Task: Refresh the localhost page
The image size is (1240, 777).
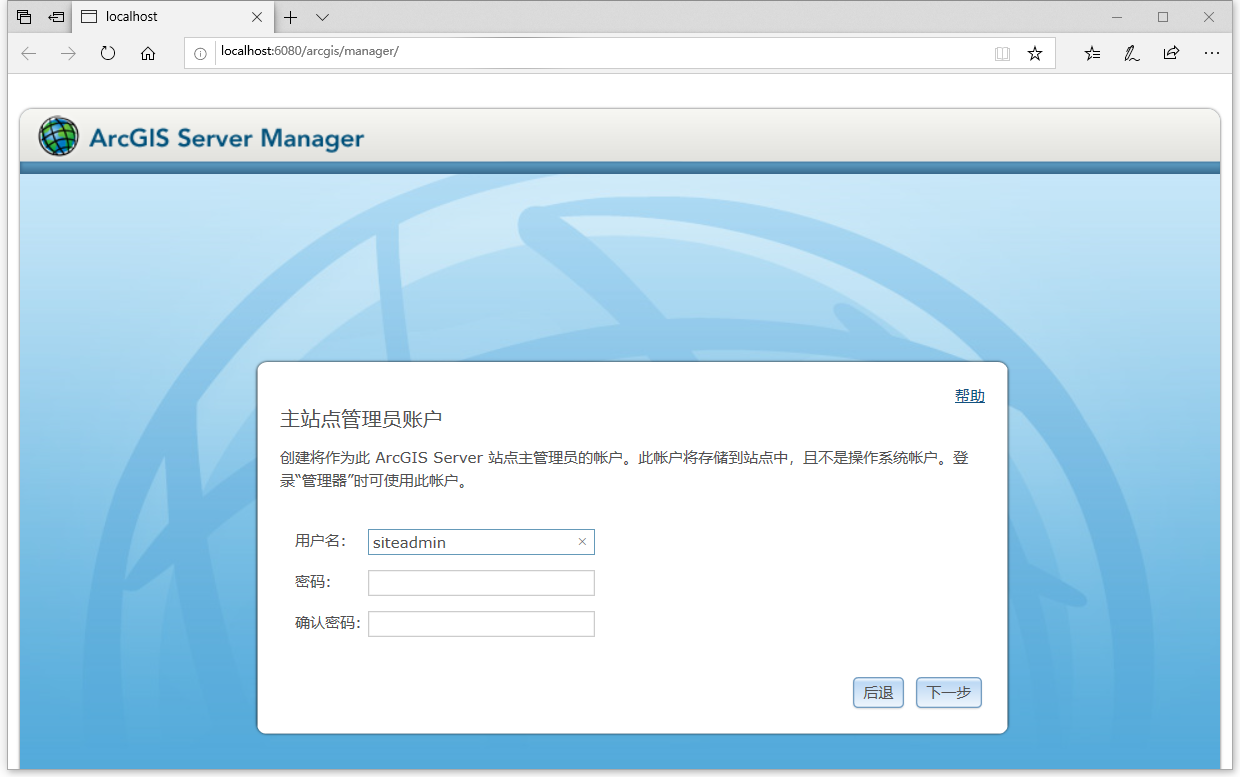Action: [108, 53]
